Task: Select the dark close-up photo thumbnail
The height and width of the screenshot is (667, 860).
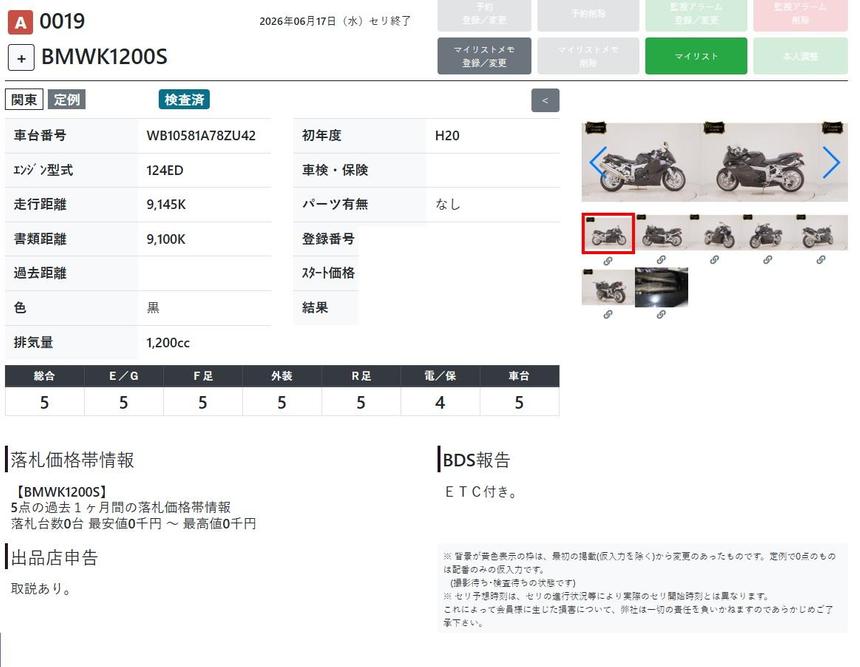Action: [x=661, y=286]
